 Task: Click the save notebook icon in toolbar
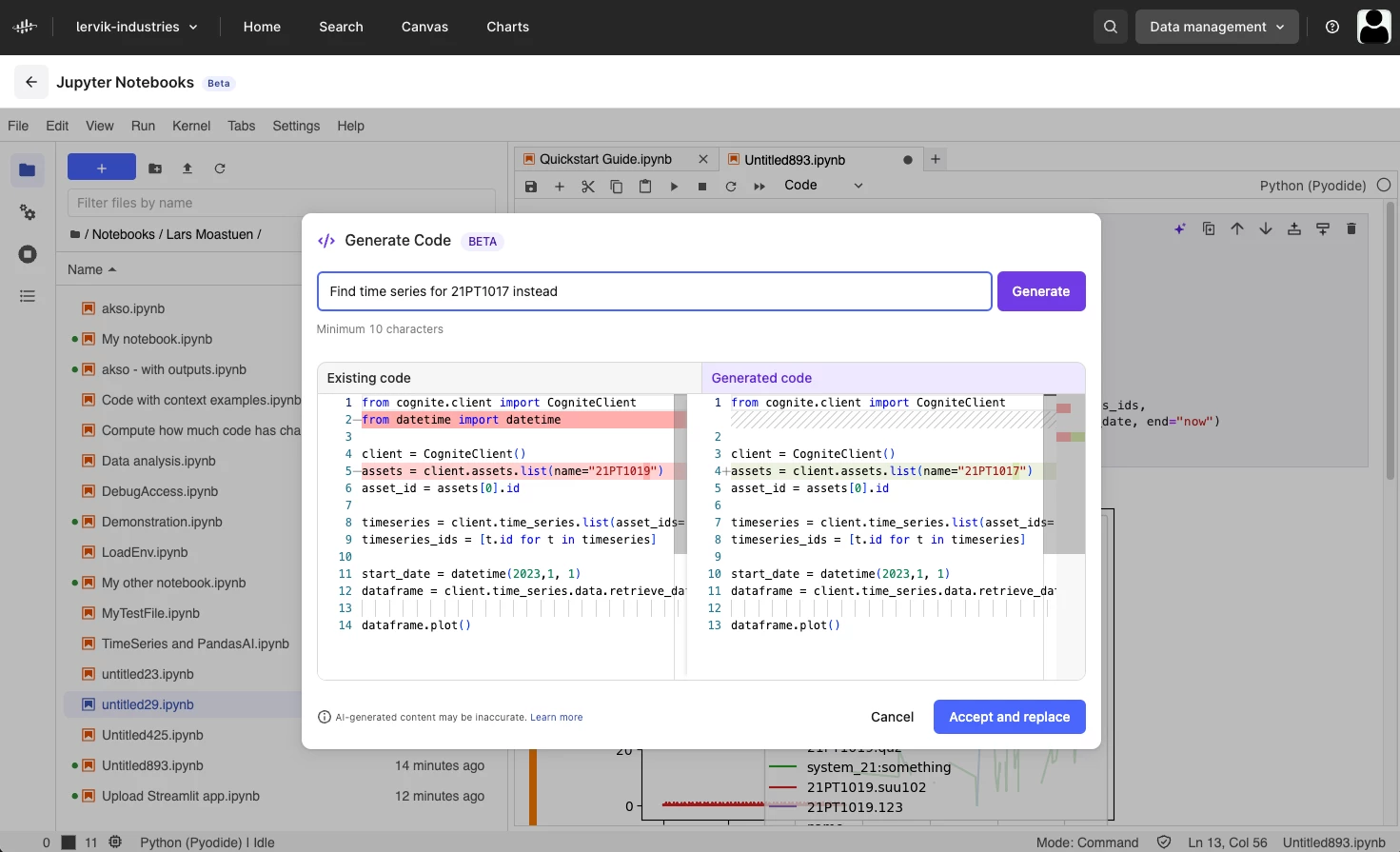coord(531,187)
